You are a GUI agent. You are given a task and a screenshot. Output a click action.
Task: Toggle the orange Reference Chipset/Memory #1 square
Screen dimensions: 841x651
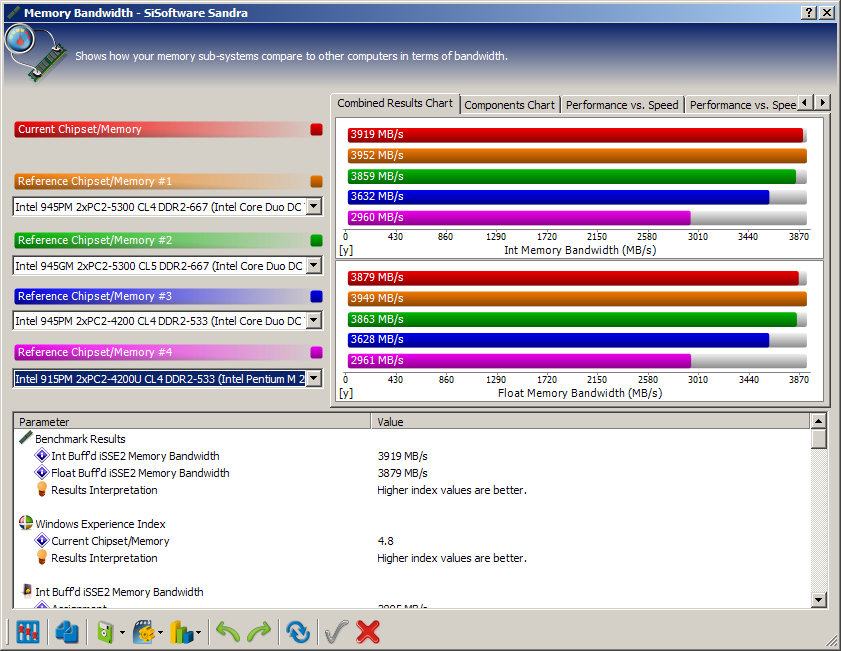point(316,181)
